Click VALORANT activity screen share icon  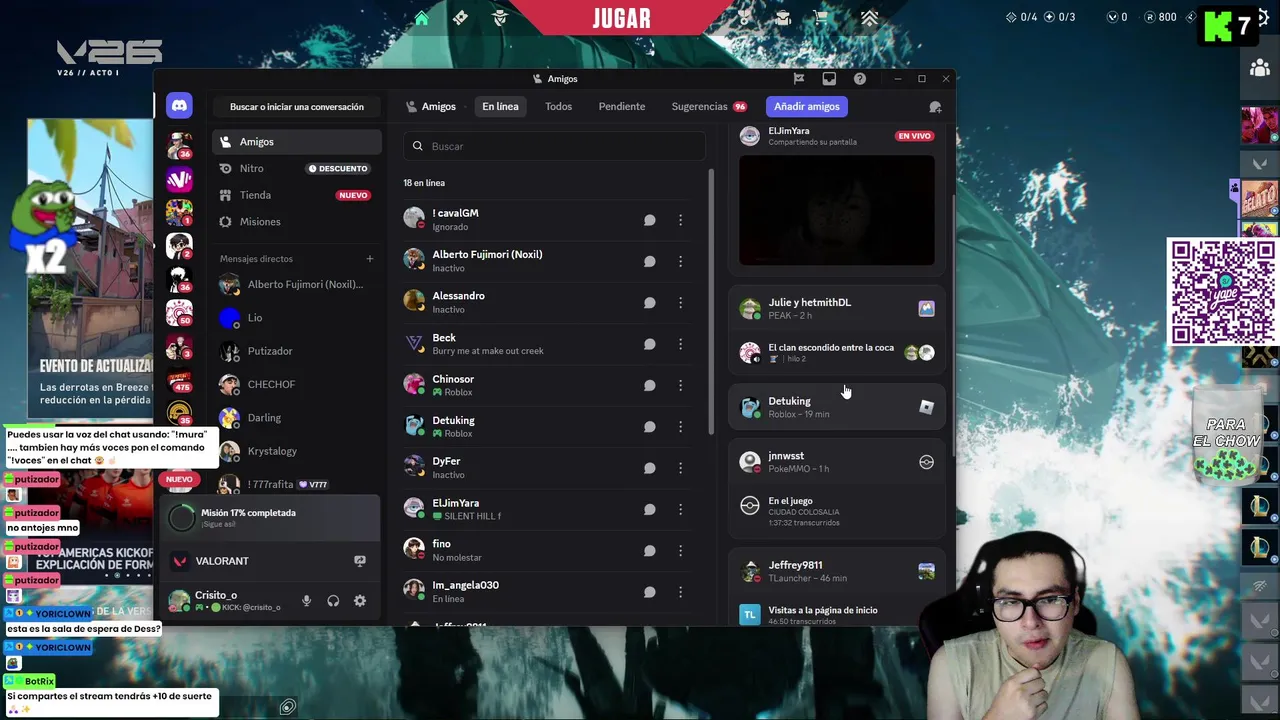[360, 561]
